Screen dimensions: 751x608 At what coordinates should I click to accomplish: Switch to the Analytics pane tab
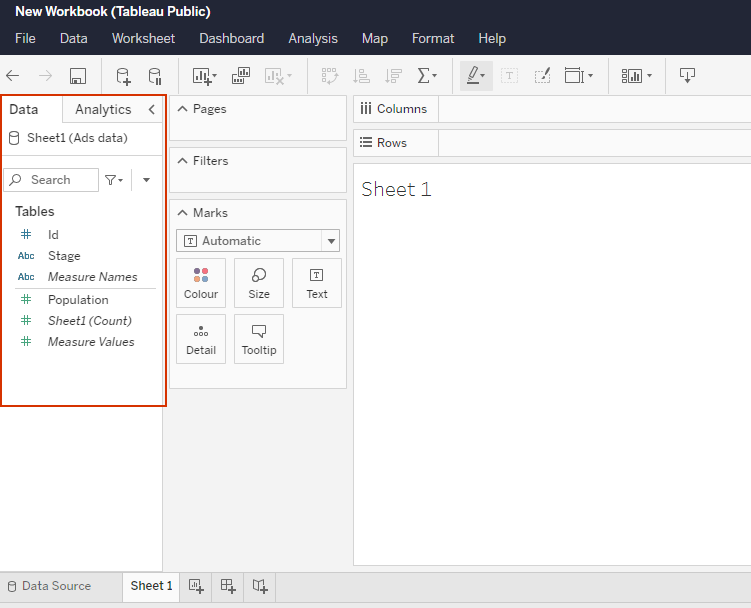coord(103,110)
